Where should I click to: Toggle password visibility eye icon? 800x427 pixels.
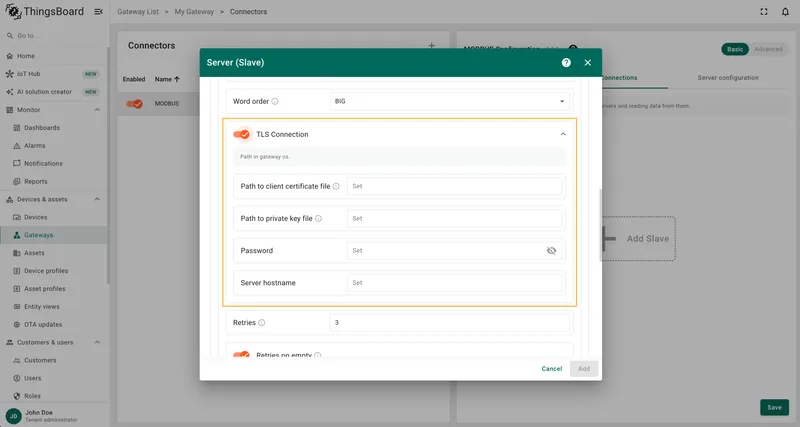pos(552,250)
